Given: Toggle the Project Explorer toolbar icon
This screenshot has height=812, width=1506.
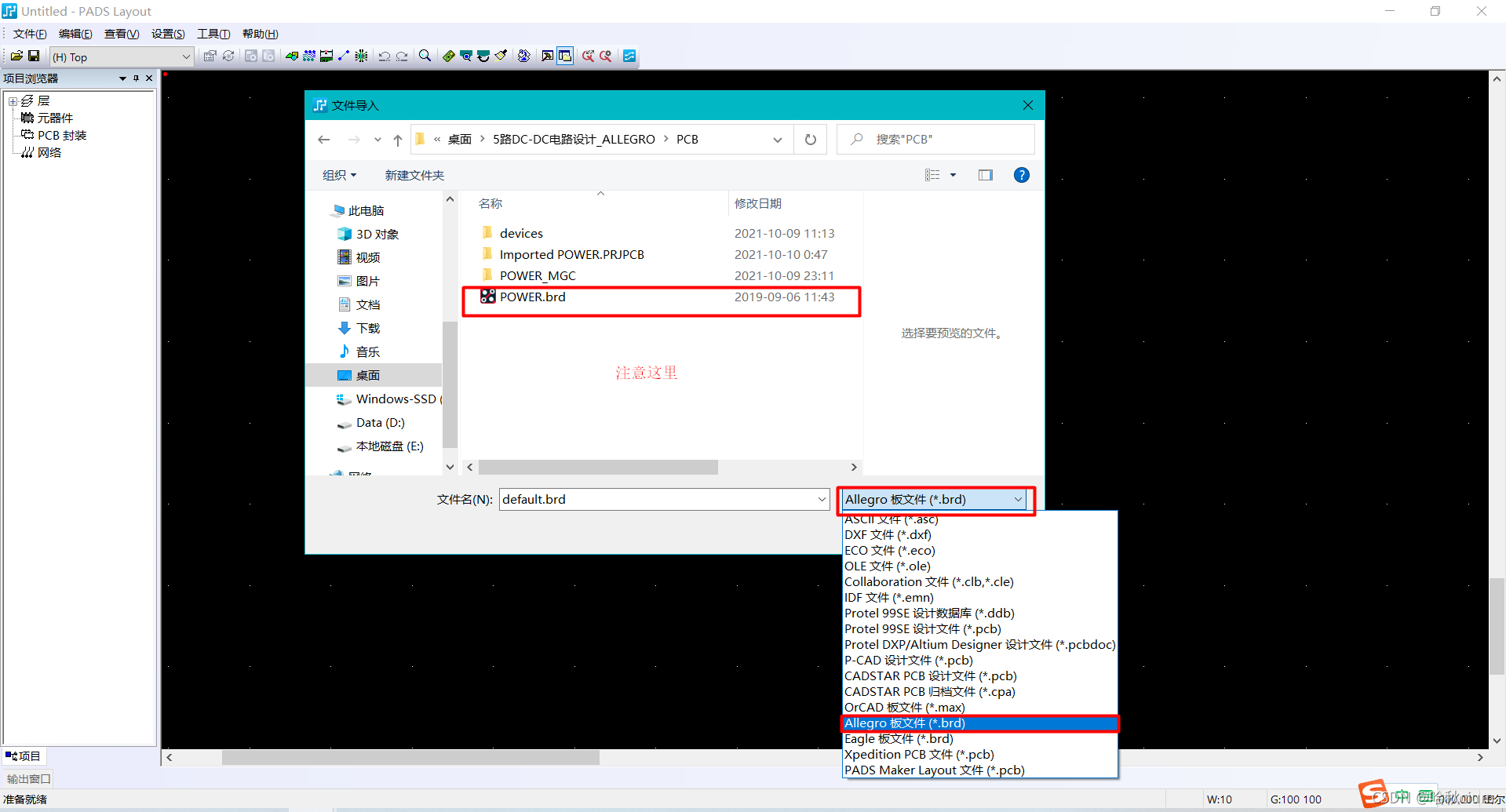Looking at the screenshot, I should pyautogui.click(x=565, y=56).
